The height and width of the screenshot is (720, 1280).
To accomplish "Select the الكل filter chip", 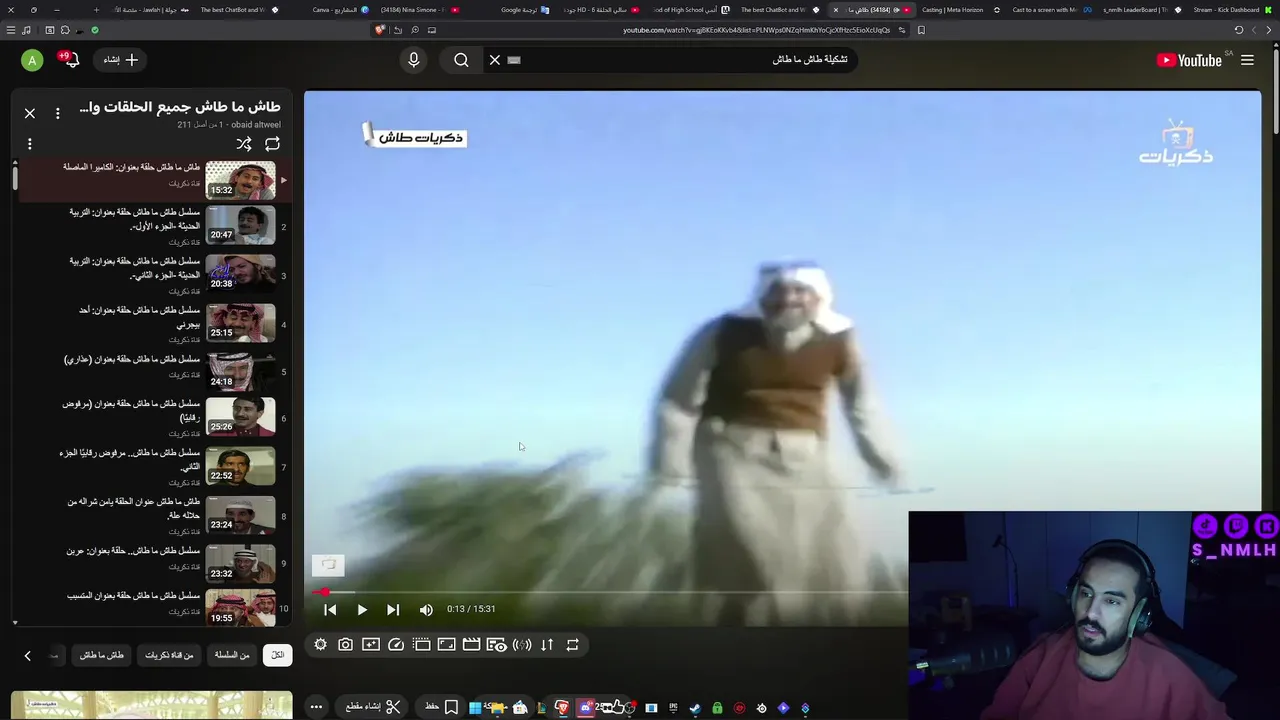I will click(x=278, y=655).
